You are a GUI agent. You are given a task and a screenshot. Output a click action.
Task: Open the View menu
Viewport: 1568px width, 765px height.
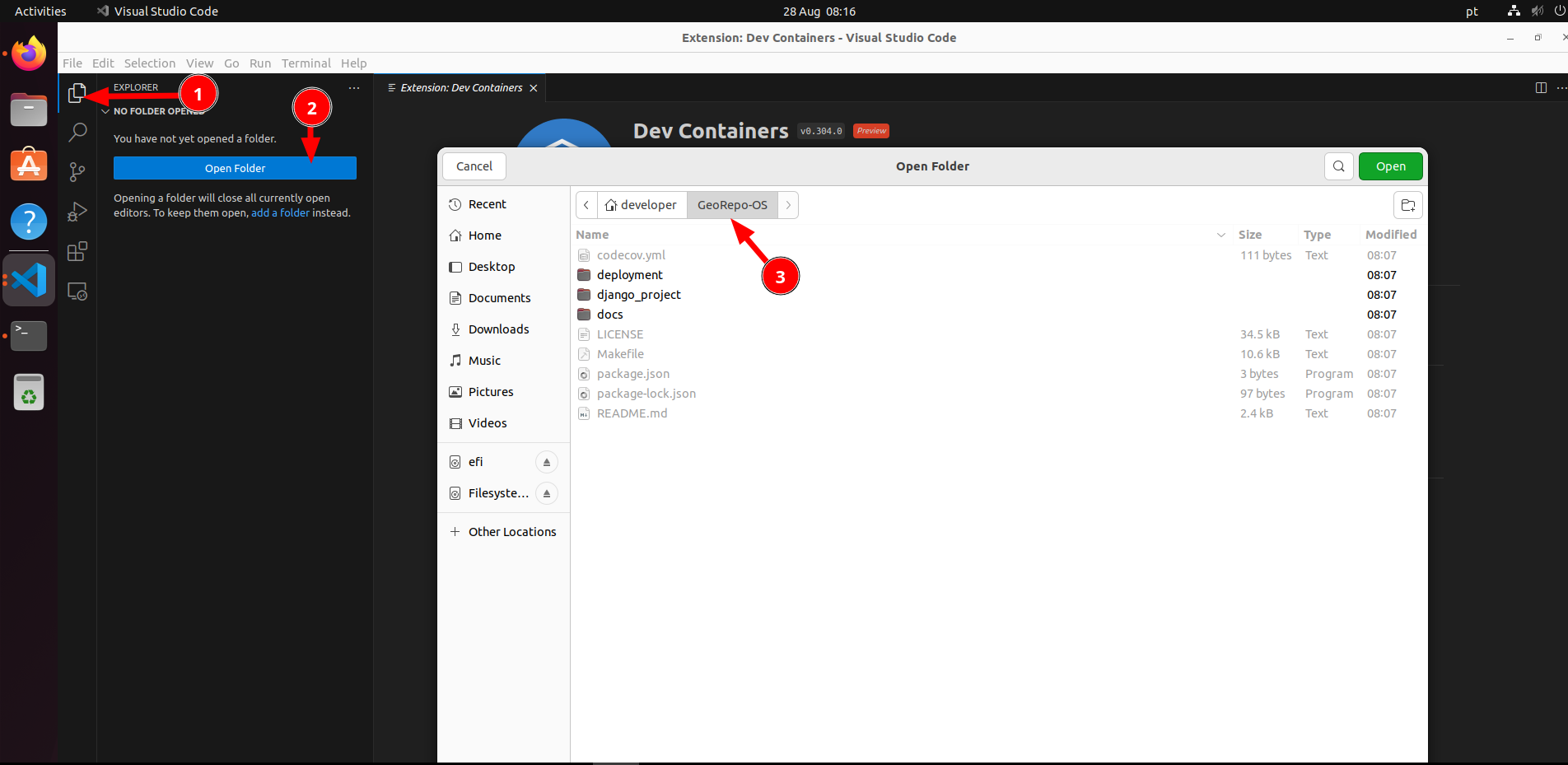coord(199,63)
